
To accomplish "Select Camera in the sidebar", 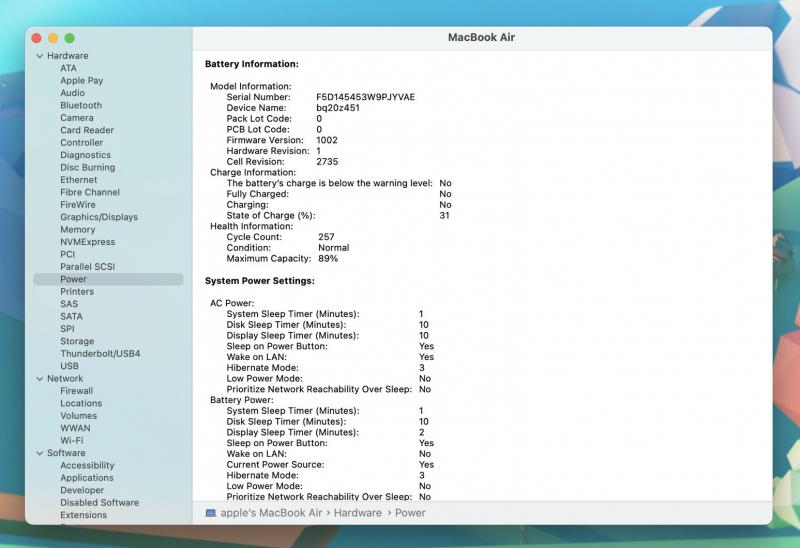I will click(77, 118).
